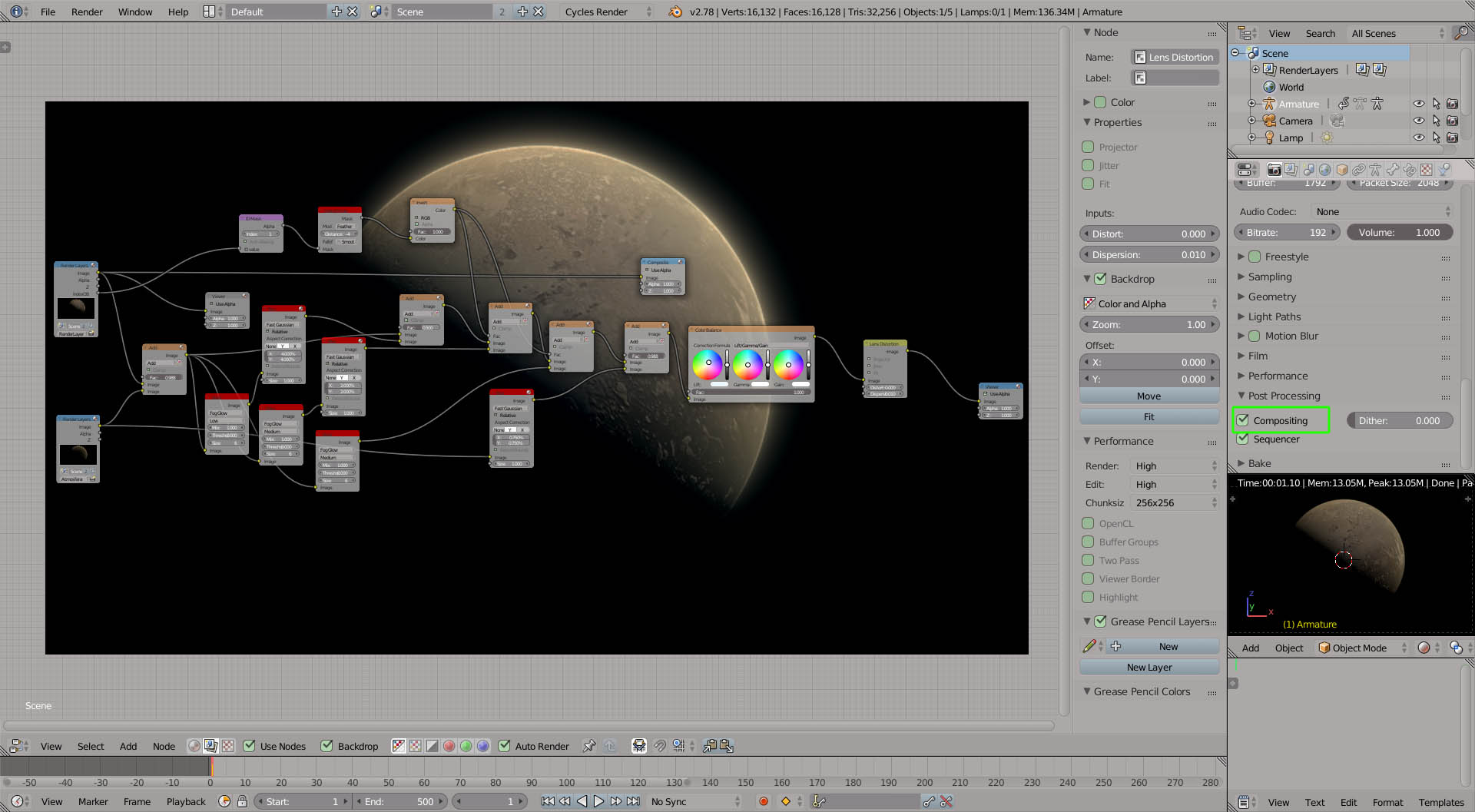
Task: Hide the Camera object via eye icon
Action: [x=1418, y=121]
